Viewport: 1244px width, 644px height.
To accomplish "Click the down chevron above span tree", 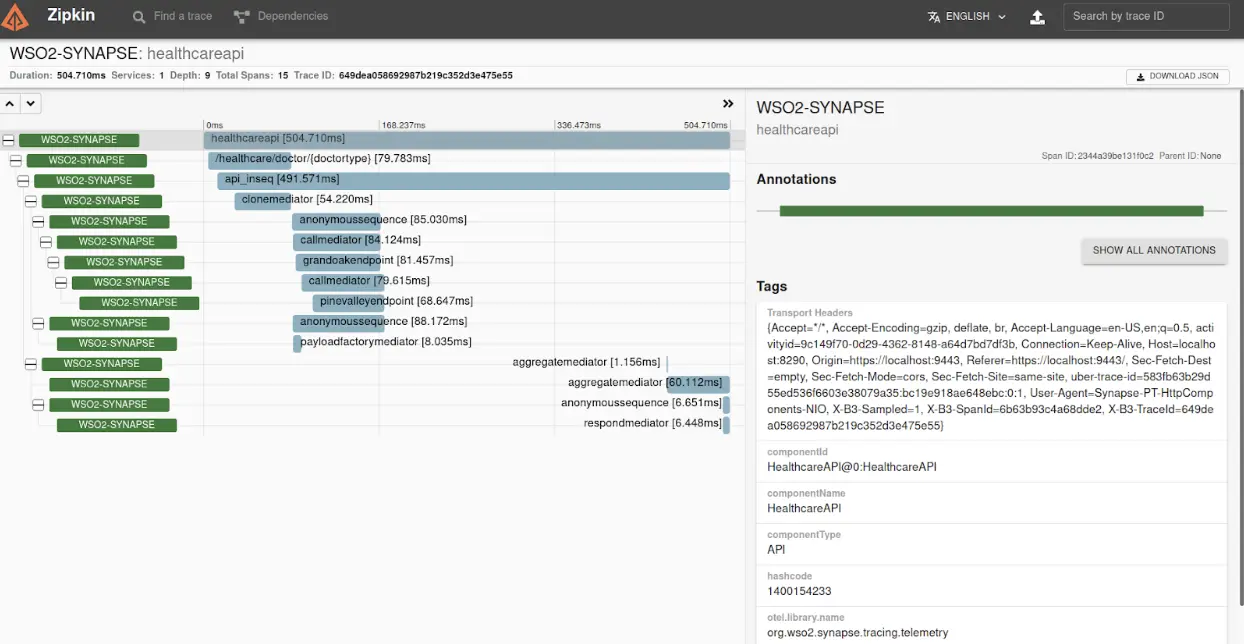I will tap(31, 103).
